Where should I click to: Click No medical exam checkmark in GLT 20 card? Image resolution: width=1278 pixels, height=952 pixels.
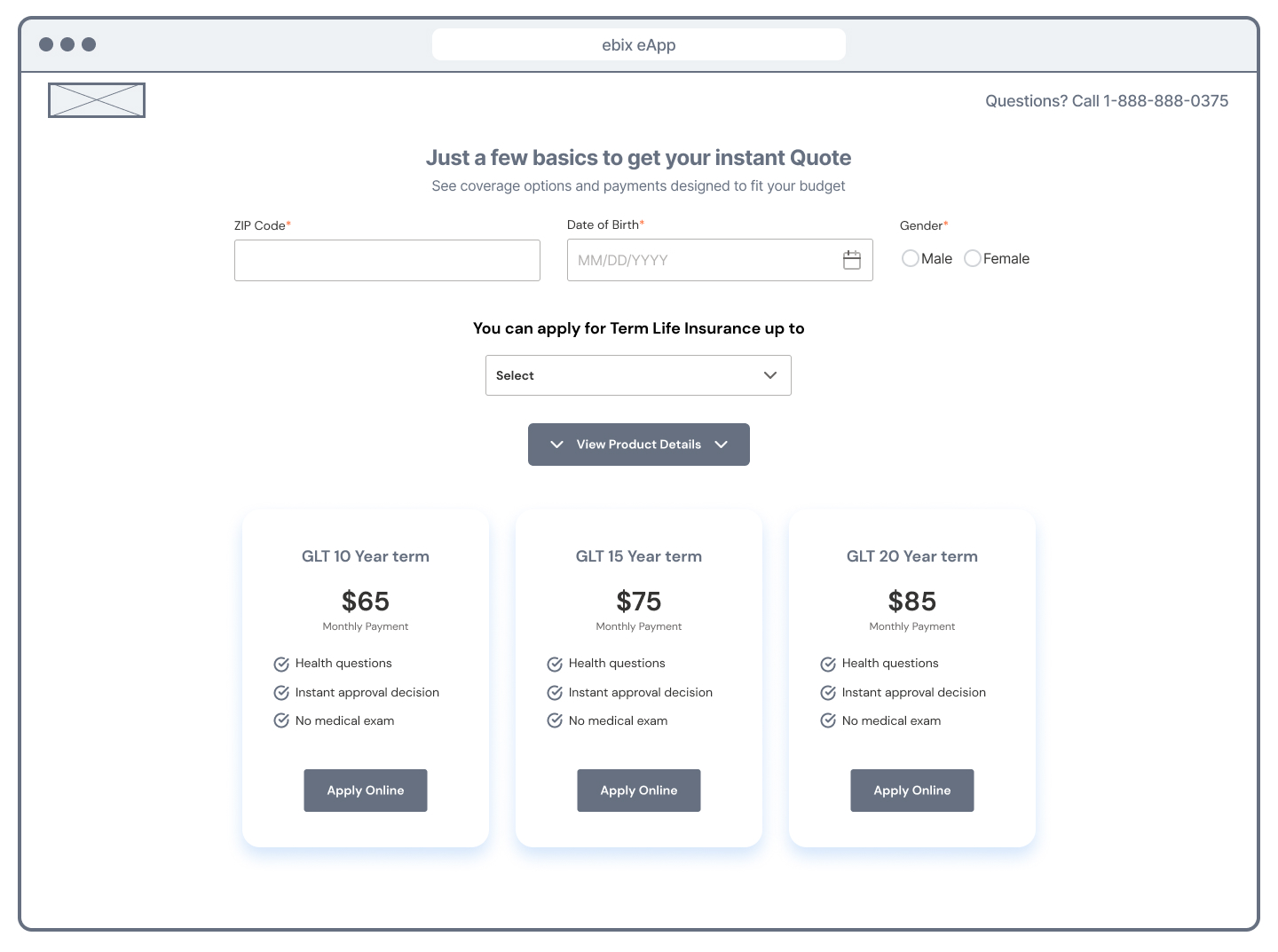tap(828, 720)
